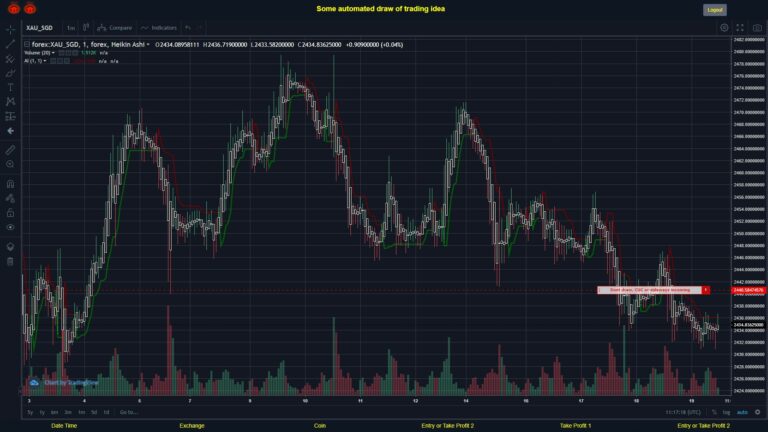Toggle the magnet mode icon

point(10,184)
